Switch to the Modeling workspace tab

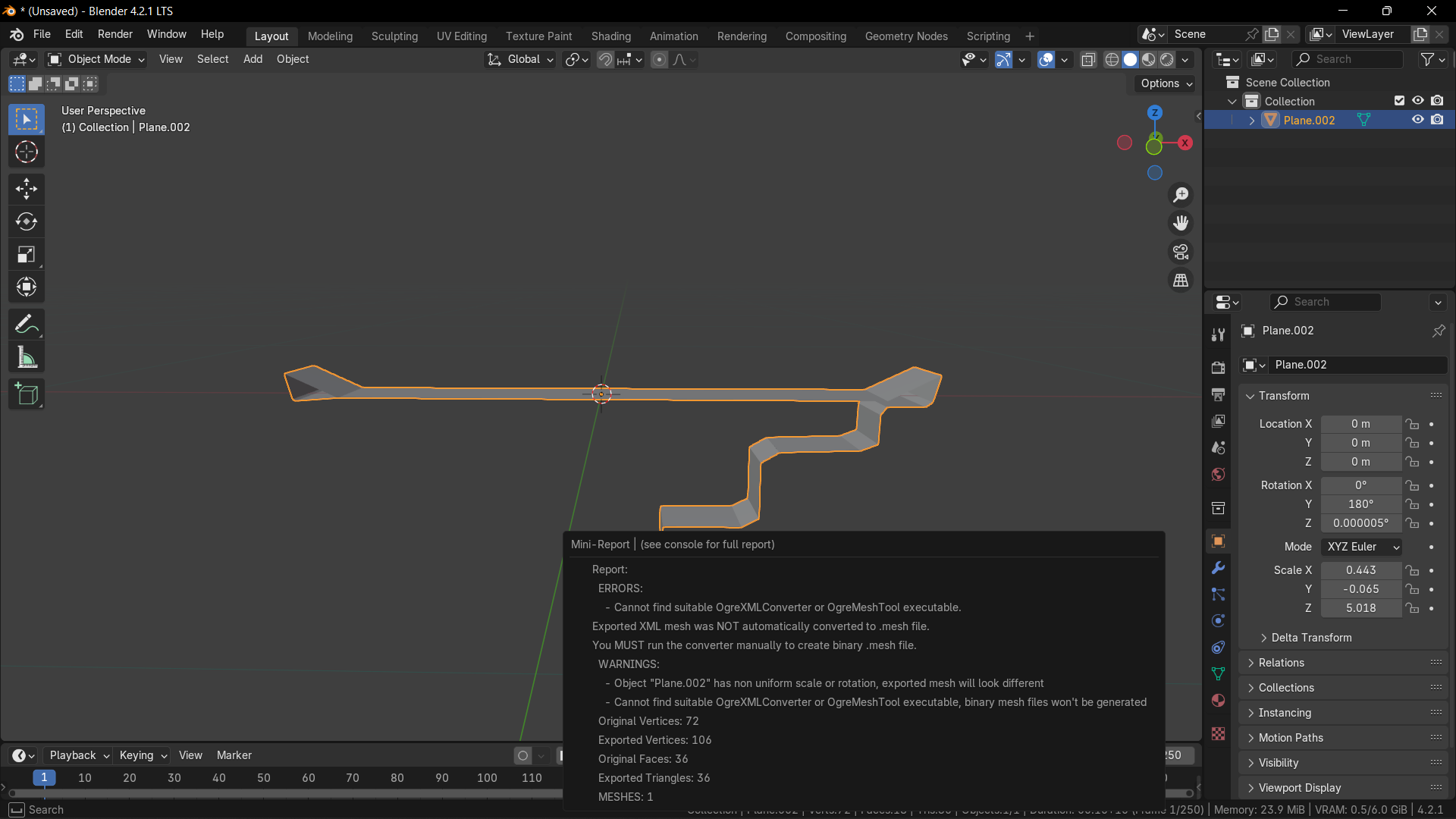[330, 36]
